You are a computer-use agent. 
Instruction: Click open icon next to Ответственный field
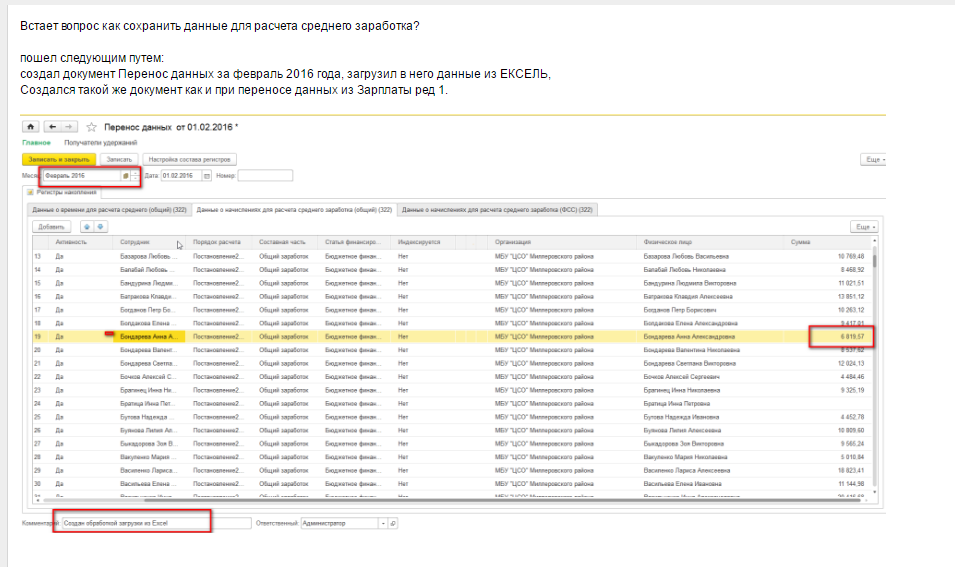pyautogui.click(x=393, y=523)
